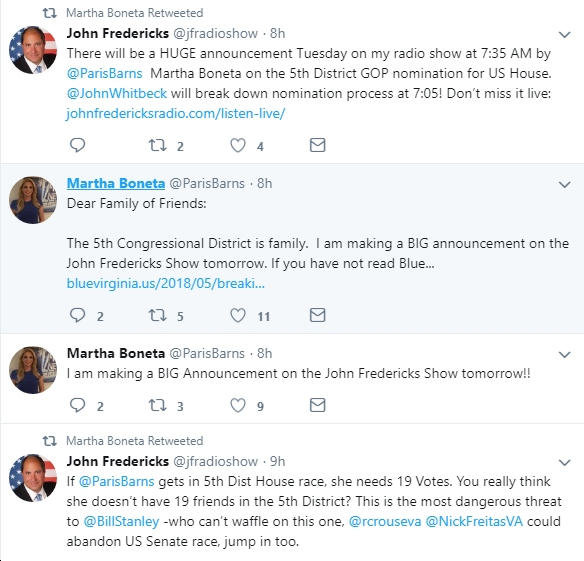
Task: Open the bluevirginia.us article link
Action: pos(166,283)
